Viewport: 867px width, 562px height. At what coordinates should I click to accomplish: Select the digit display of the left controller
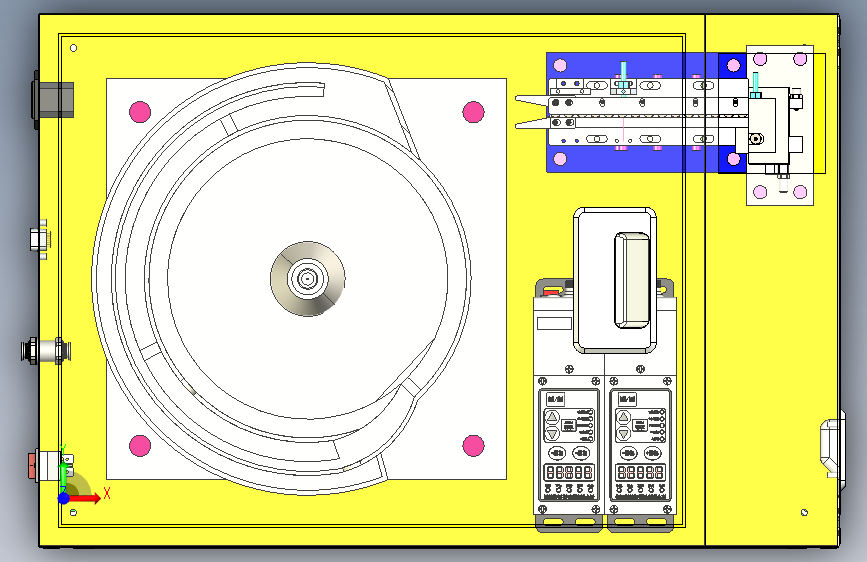[x=569, y=473]
